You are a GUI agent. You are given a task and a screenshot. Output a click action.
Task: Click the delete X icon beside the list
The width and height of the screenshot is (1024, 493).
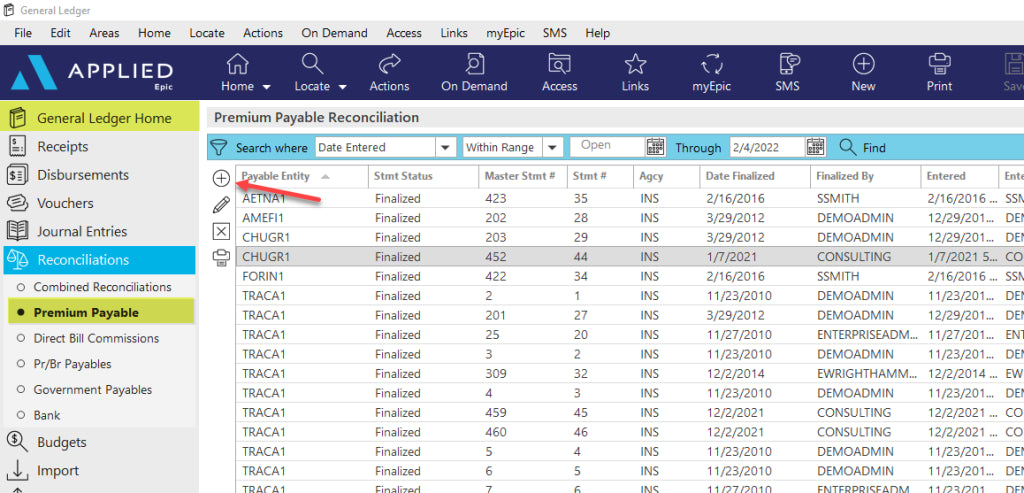point(221,231)
